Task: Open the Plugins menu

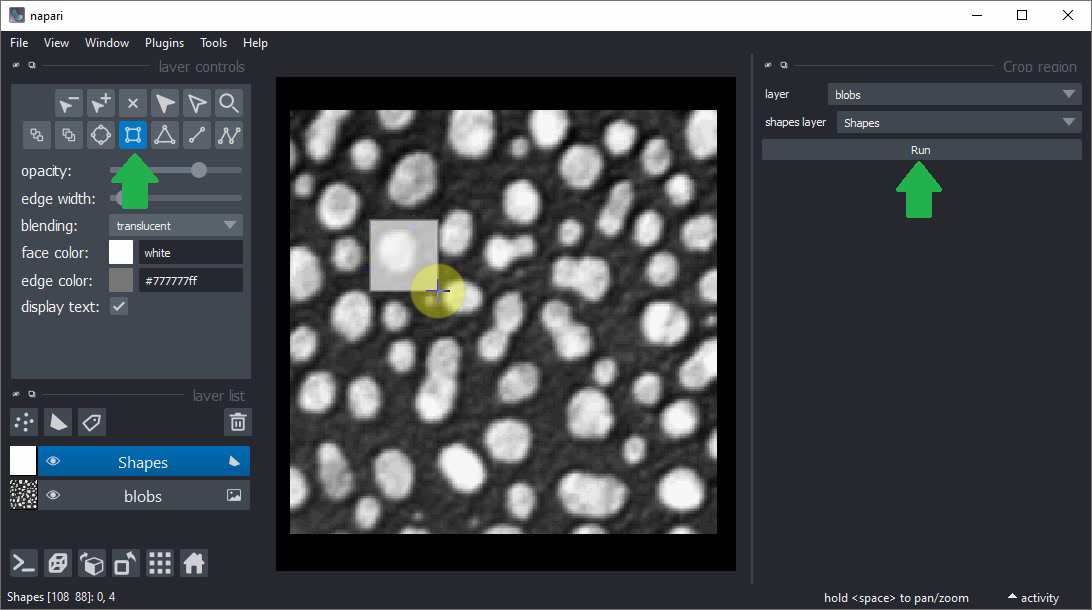Action: pos(164,43)
